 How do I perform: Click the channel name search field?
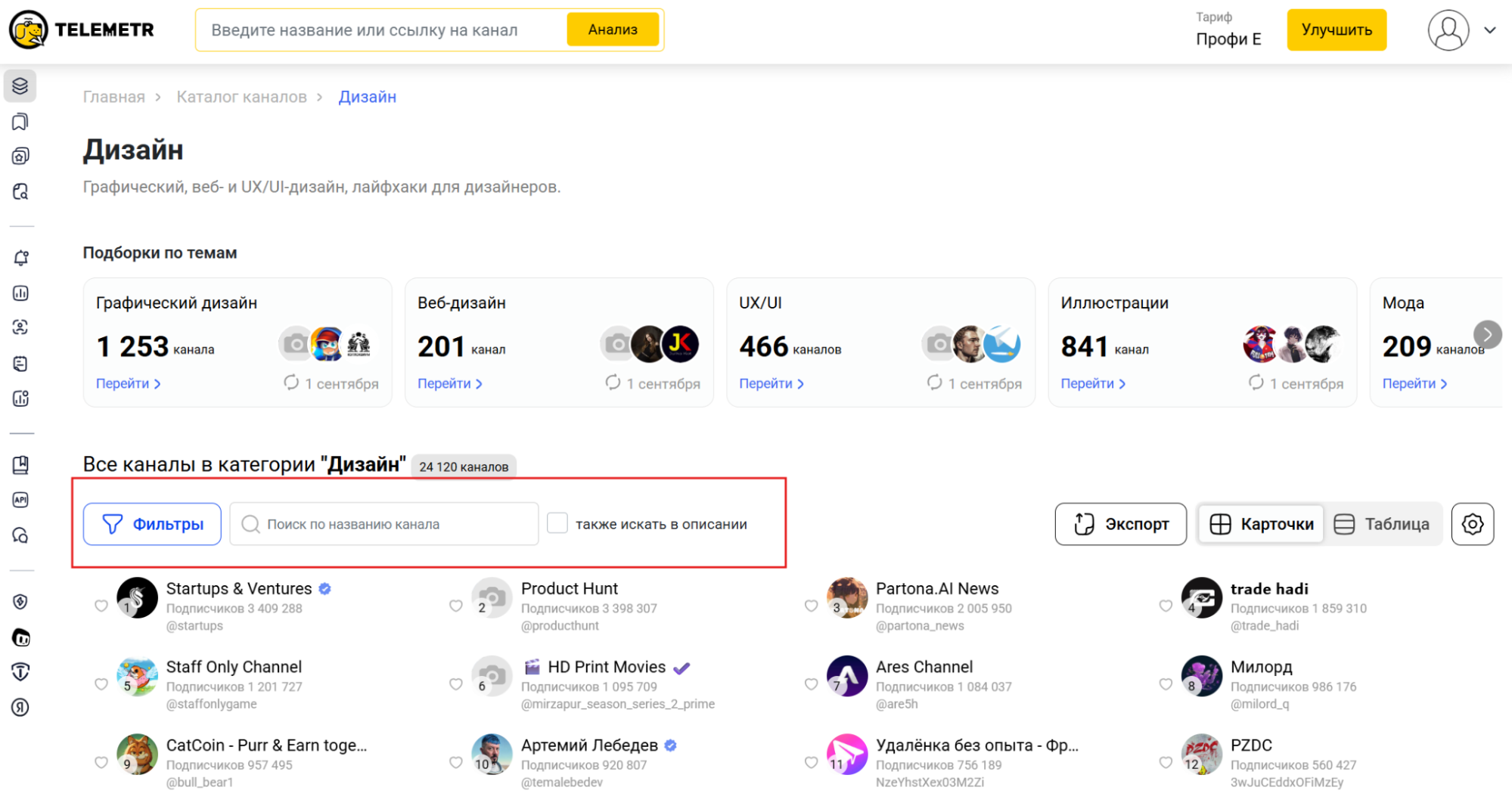pyautogui.click(x=393, y=524)
